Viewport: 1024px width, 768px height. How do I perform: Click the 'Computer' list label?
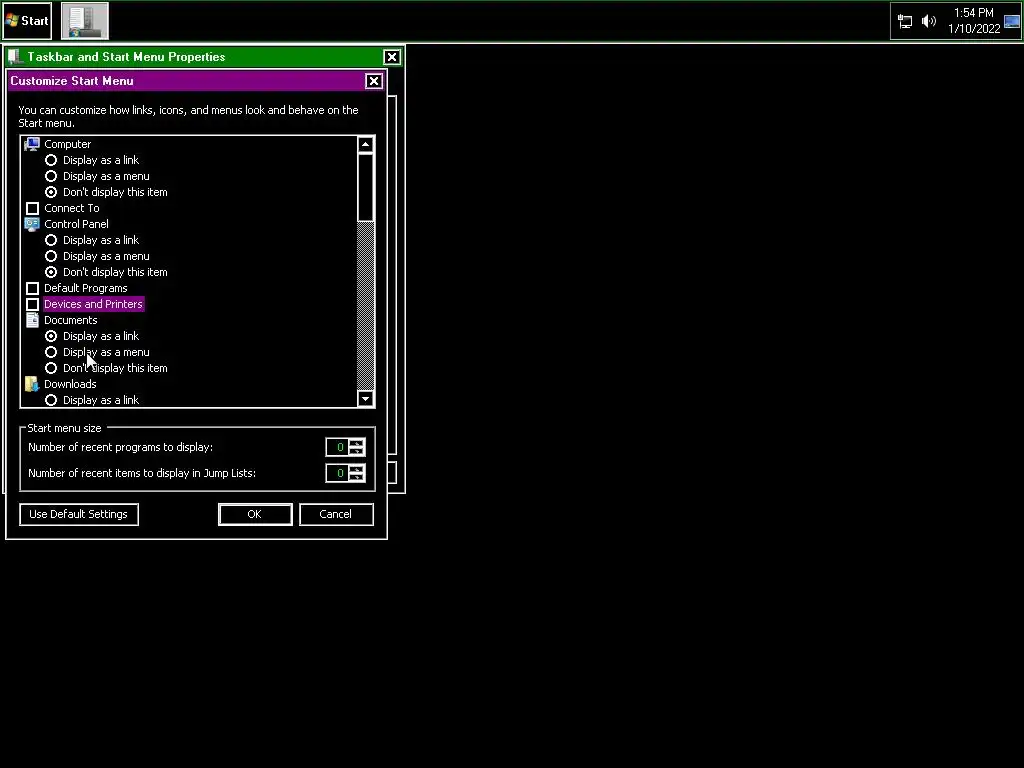67,144
